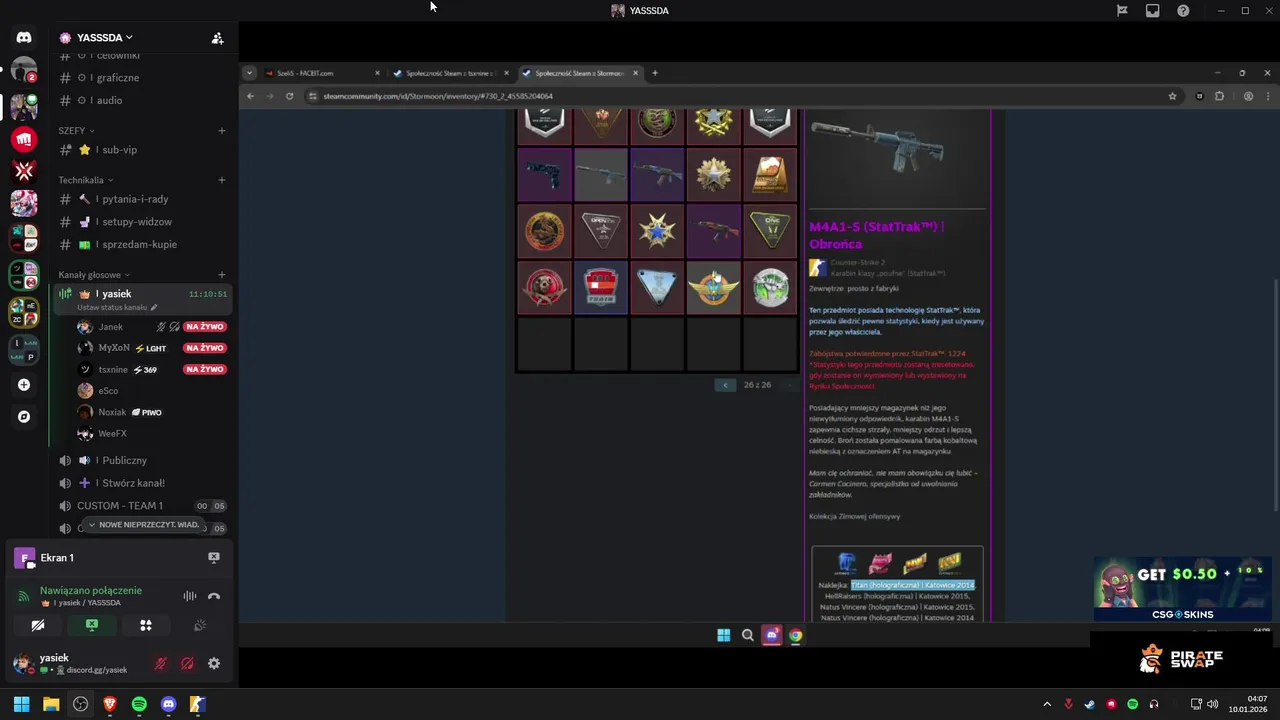Go to previous inventory page arrow

point(726,385)
